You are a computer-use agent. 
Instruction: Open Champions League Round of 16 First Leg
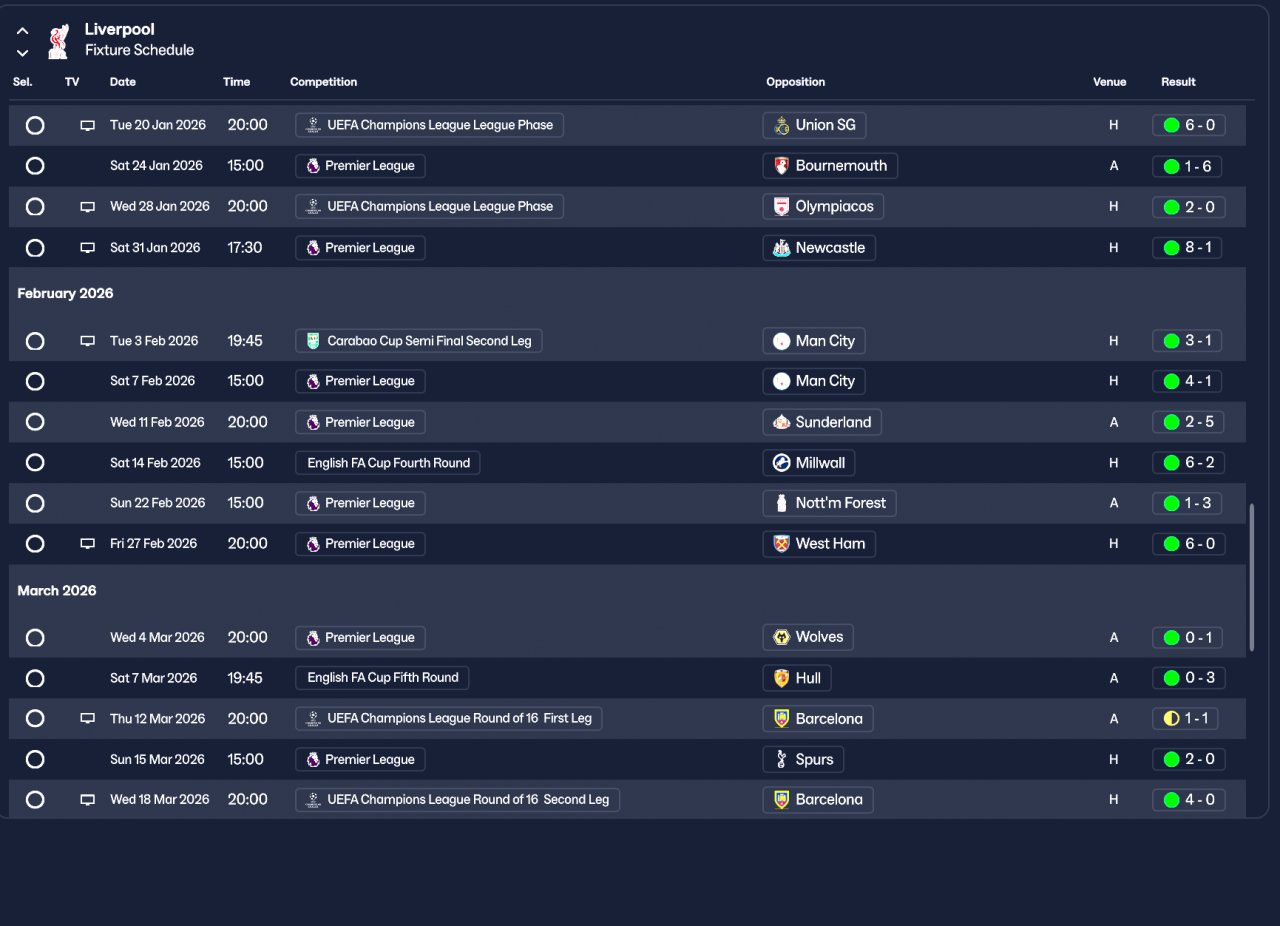coord(449,719)
